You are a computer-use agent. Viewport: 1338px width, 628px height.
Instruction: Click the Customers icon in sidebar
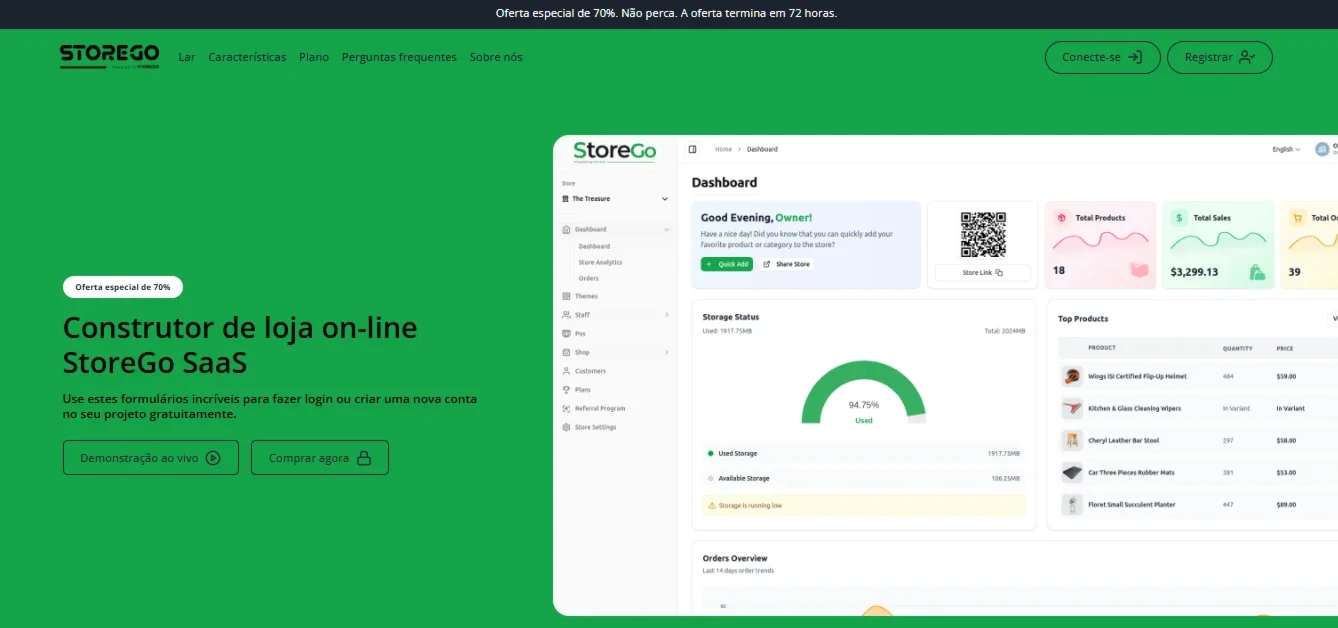tap(567, 371)
